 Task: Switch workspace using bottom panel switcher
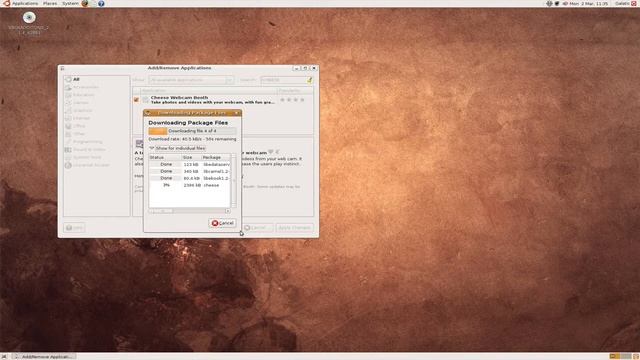(x=620, y=357)
